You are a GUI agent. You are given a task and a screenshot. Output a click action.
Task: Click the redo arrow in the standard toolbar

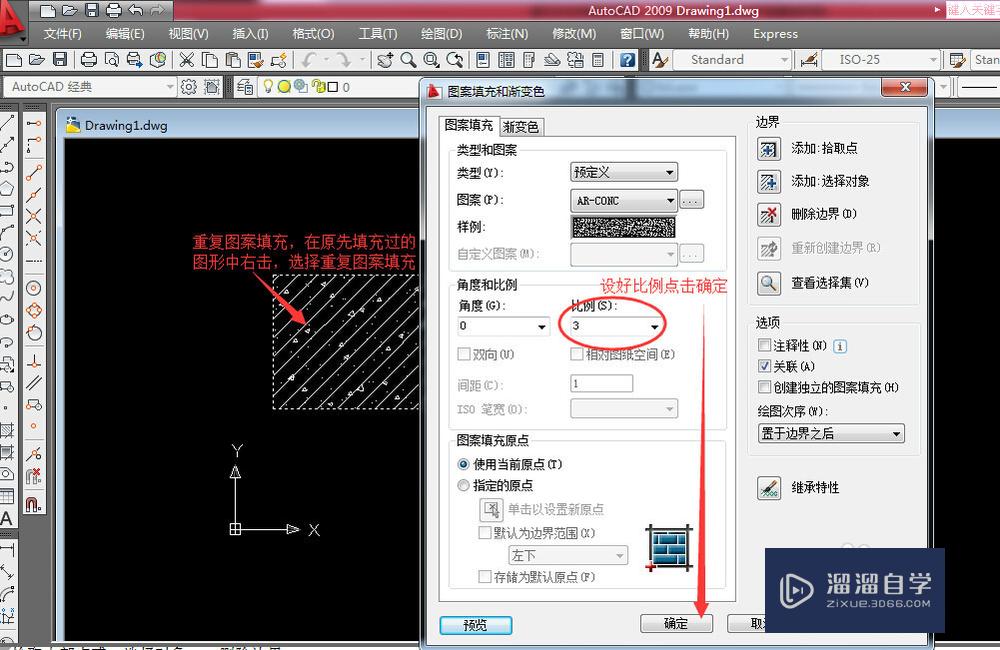(344, 60)
